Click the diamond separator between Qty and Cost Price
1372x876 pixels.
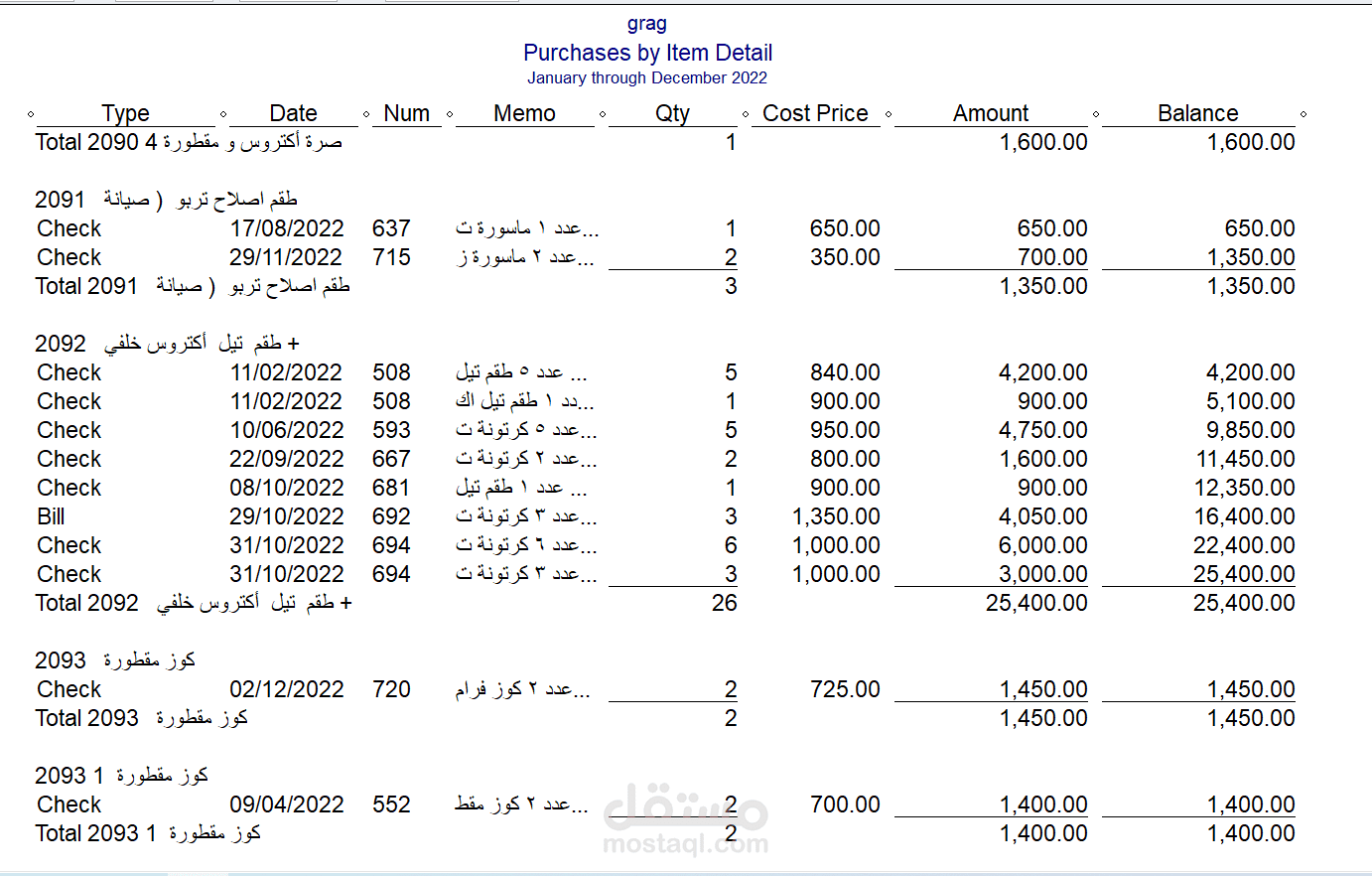(x=746, y=114)
